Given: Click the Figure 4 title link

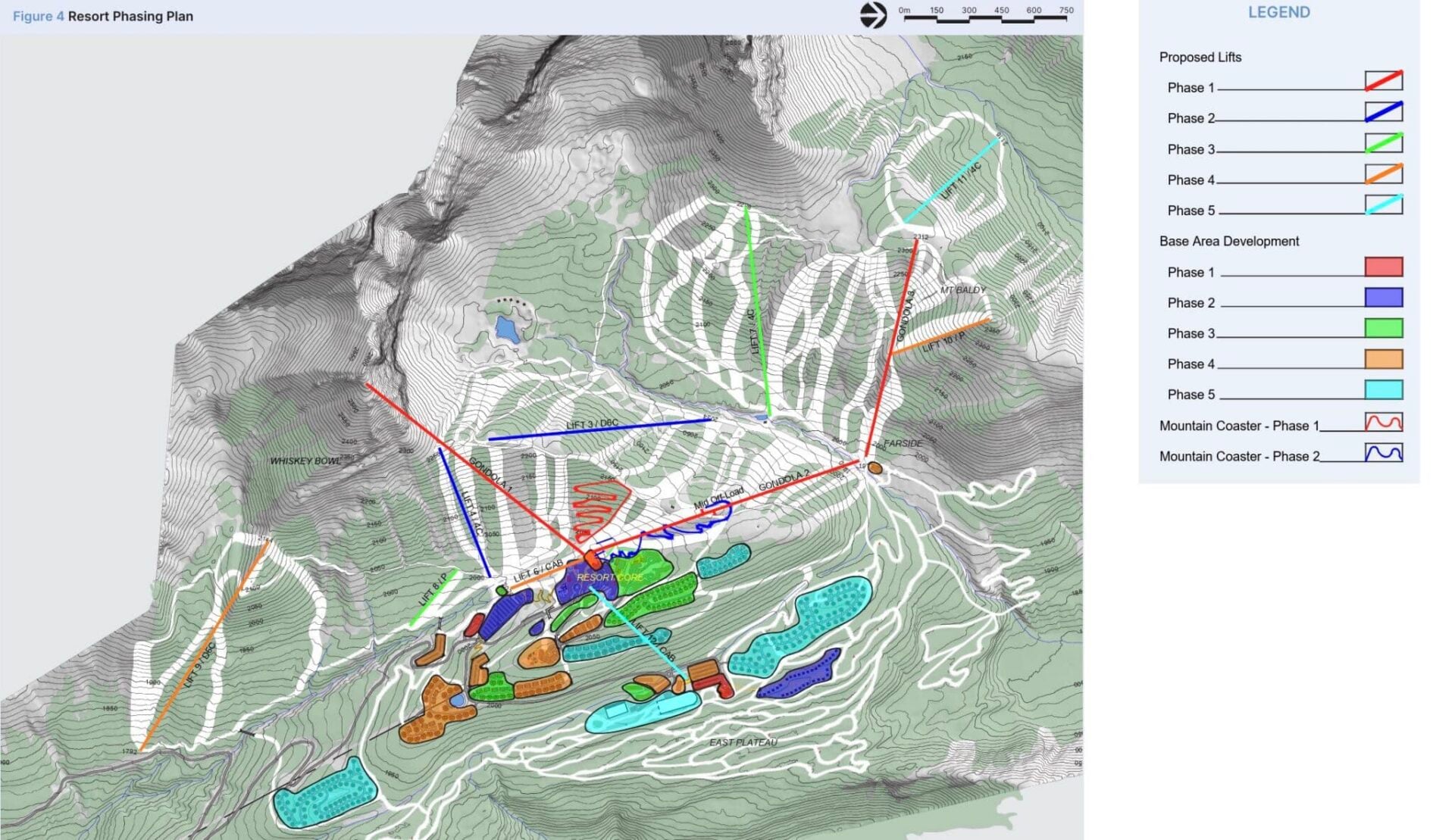Looking at the screenshot, I should point(38,16).
